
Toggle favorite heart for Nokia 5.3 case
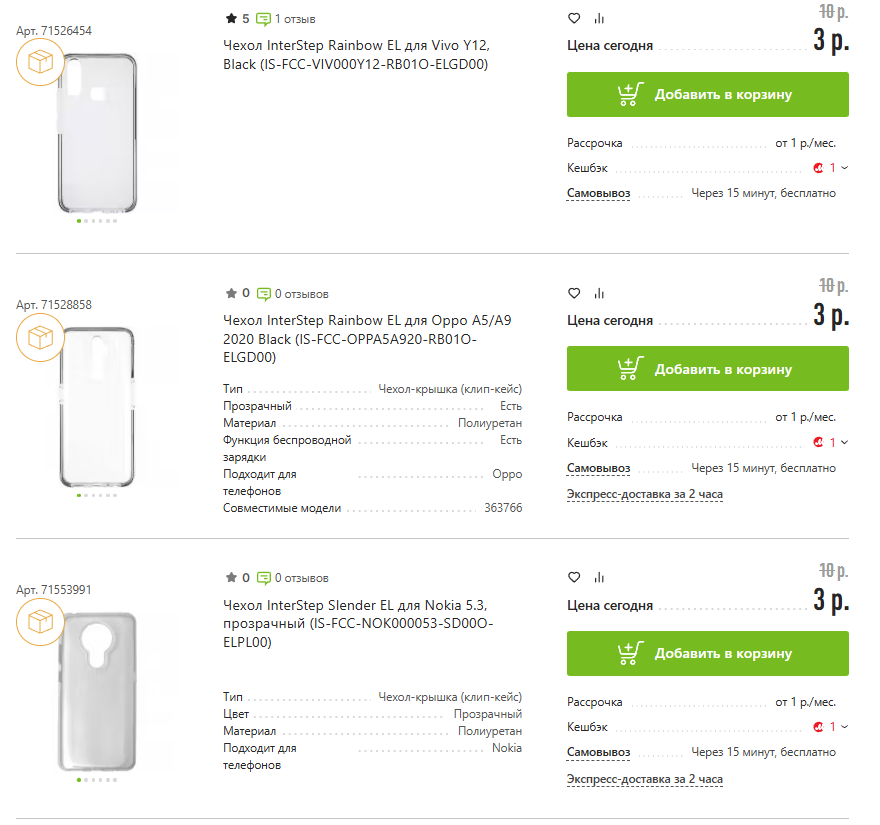coord(574,577)
